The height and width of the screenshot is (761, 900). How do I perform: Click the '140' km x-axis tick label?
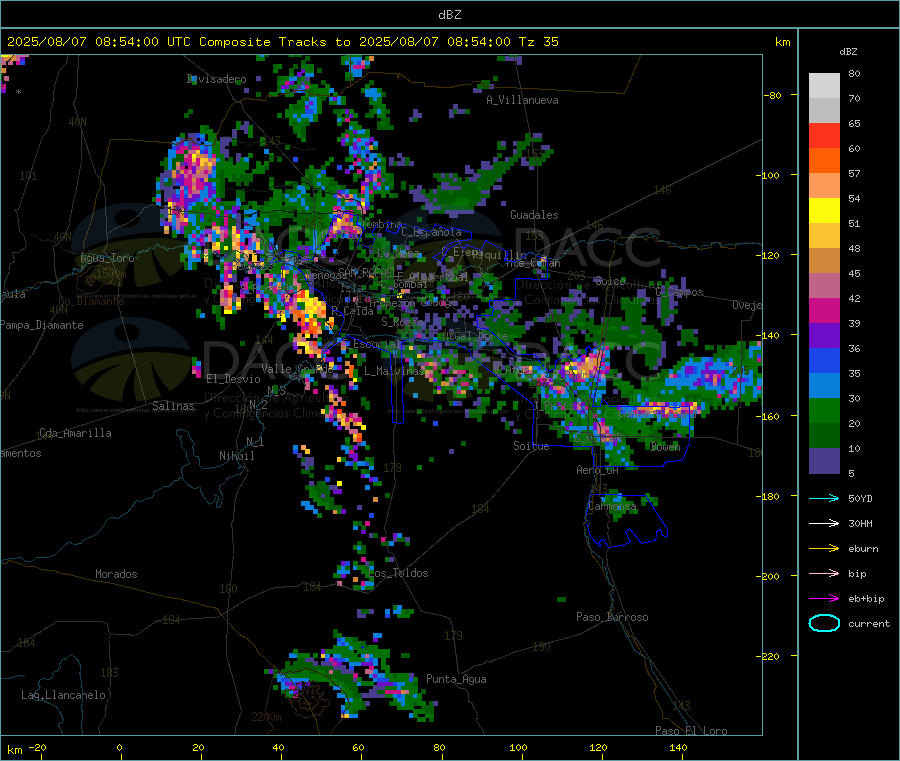pos(678,747)
